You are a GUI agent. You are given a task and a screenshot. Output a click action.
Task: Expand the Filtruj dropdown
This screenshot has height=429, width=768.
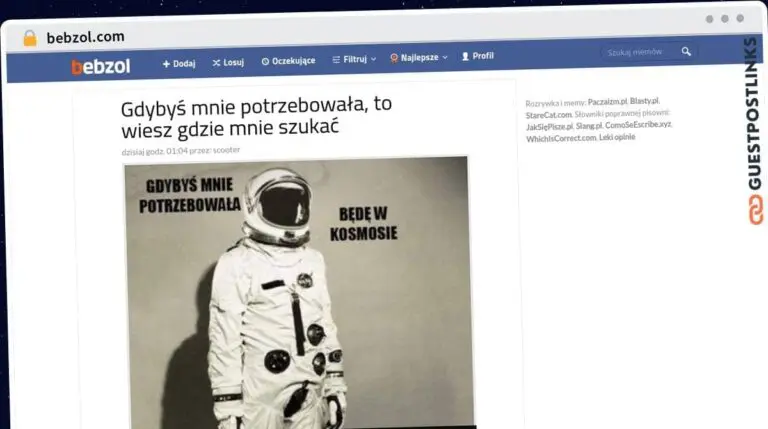pos(354,59)
